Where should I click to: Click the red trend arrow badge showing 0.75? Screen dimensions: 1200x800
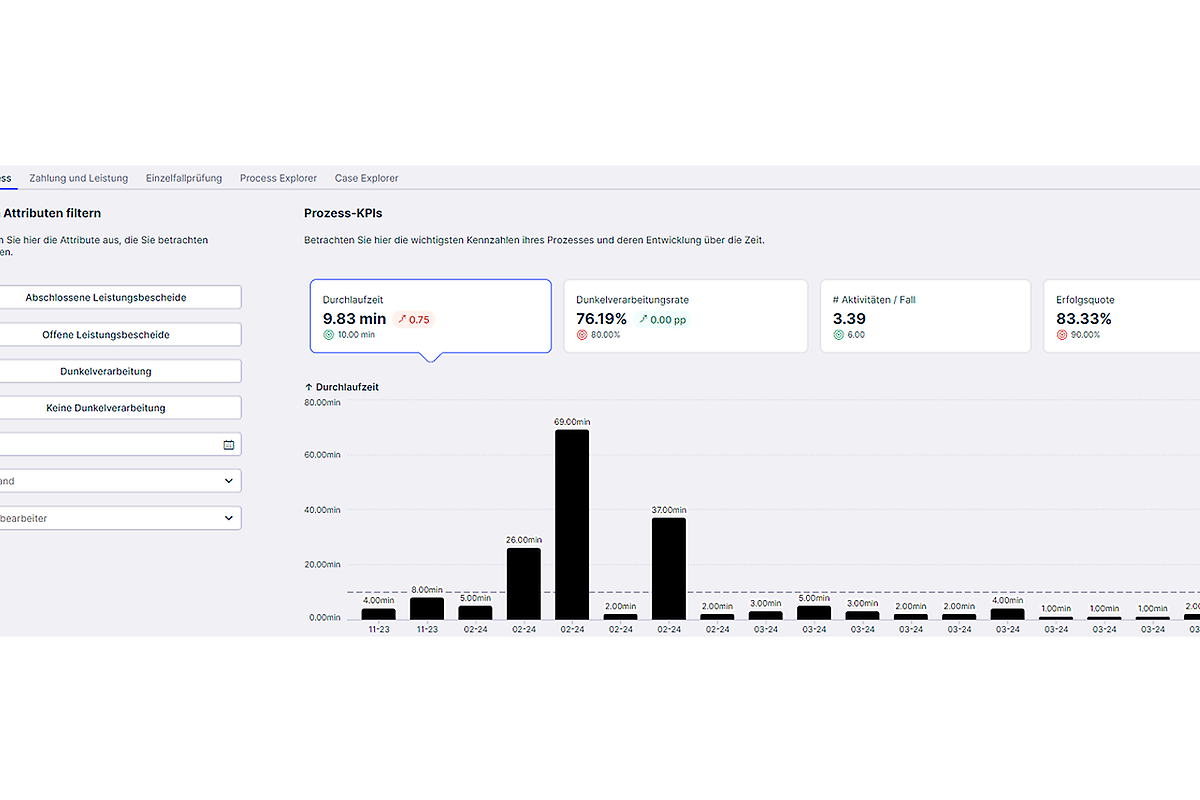point(414,320)
